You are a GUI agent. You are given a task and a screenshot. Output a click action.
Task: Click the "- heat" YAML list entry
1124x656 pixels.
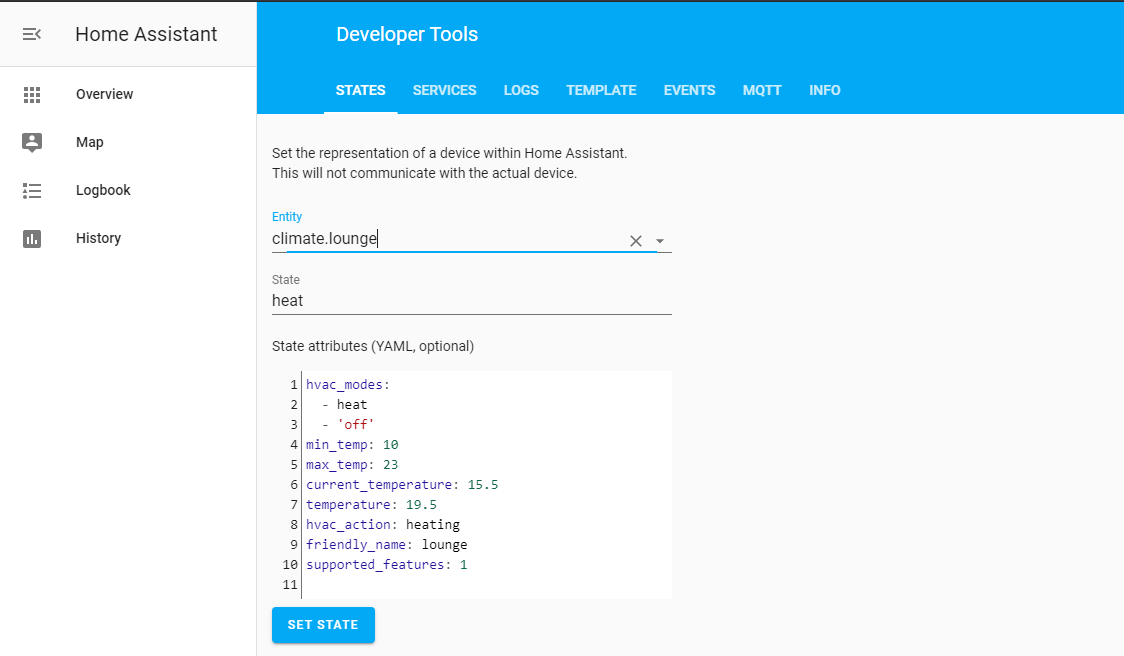(344, 405)
